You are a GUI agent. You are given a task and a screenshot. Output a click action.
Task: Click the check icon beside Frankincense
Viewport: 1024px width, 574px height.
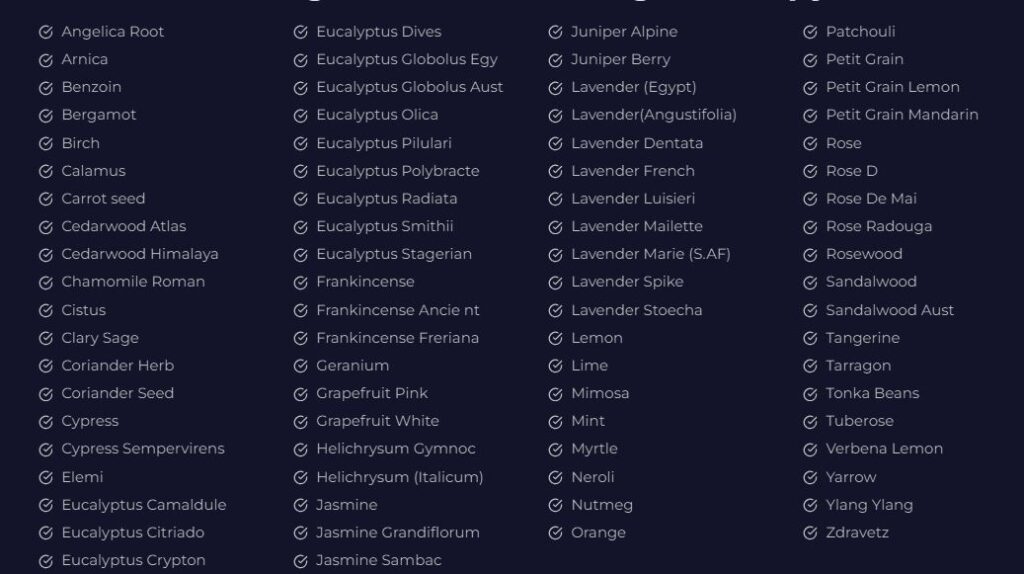click(x=300, y=283)
